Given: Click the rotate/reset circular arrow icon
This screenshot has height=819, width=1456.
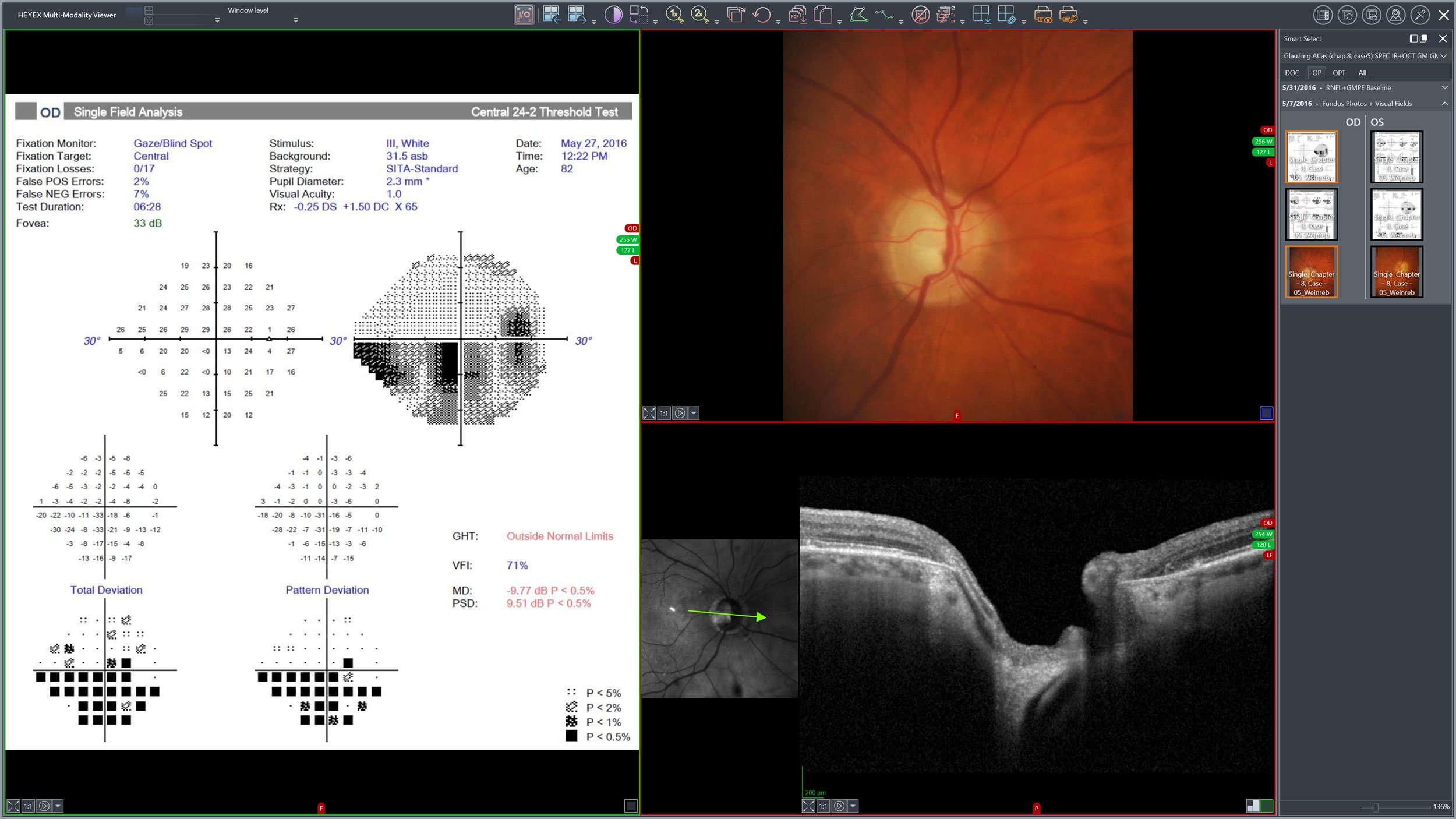Looking at the screenshot, I should [x=761, y=15].
